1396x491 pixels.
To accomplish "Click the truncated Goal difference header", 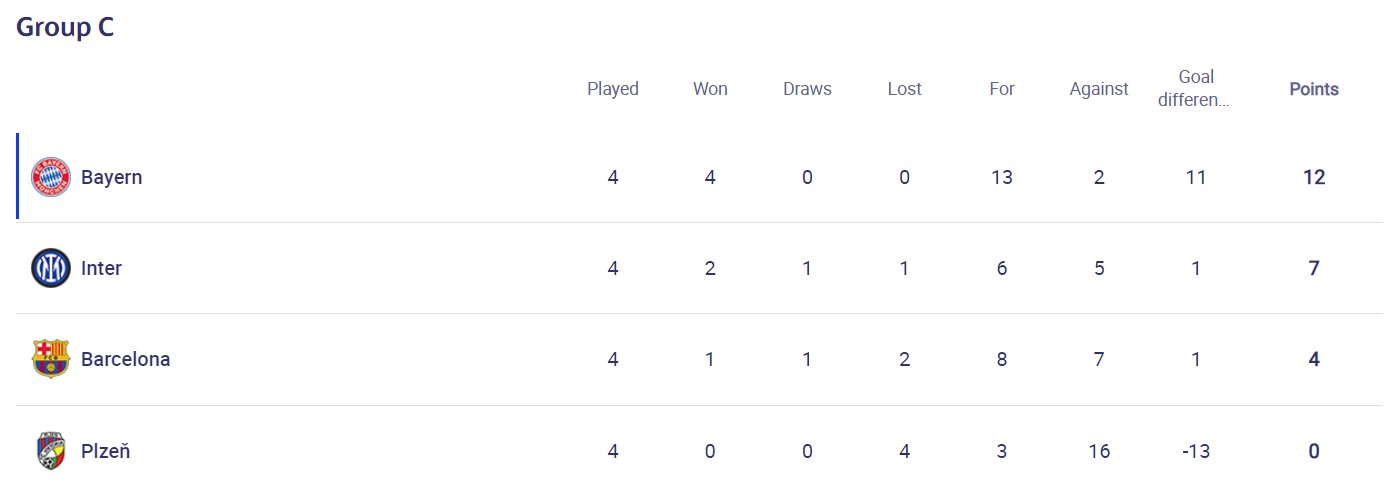I will (1195, 88).
